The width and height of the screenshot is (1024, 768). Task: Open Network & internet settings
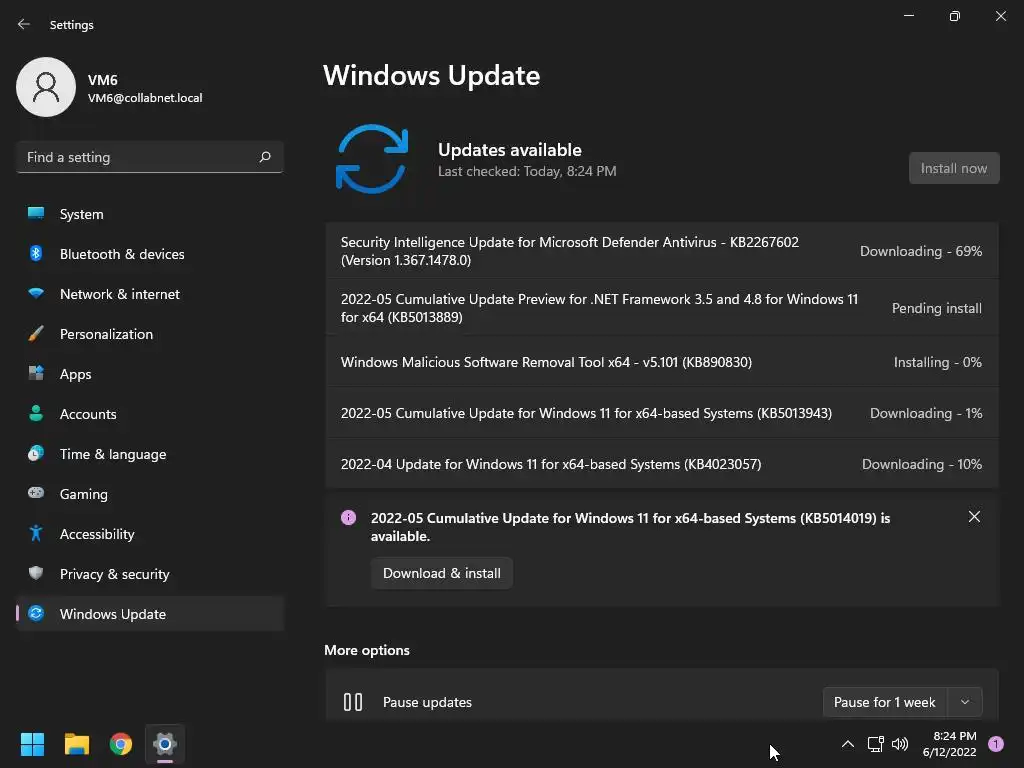click(x=150, y=294)
